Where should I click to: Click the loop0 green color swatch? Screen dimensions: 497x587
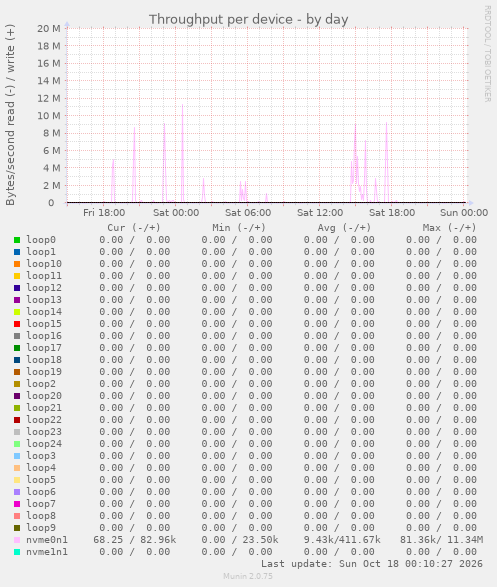click(x=17, y=240)
